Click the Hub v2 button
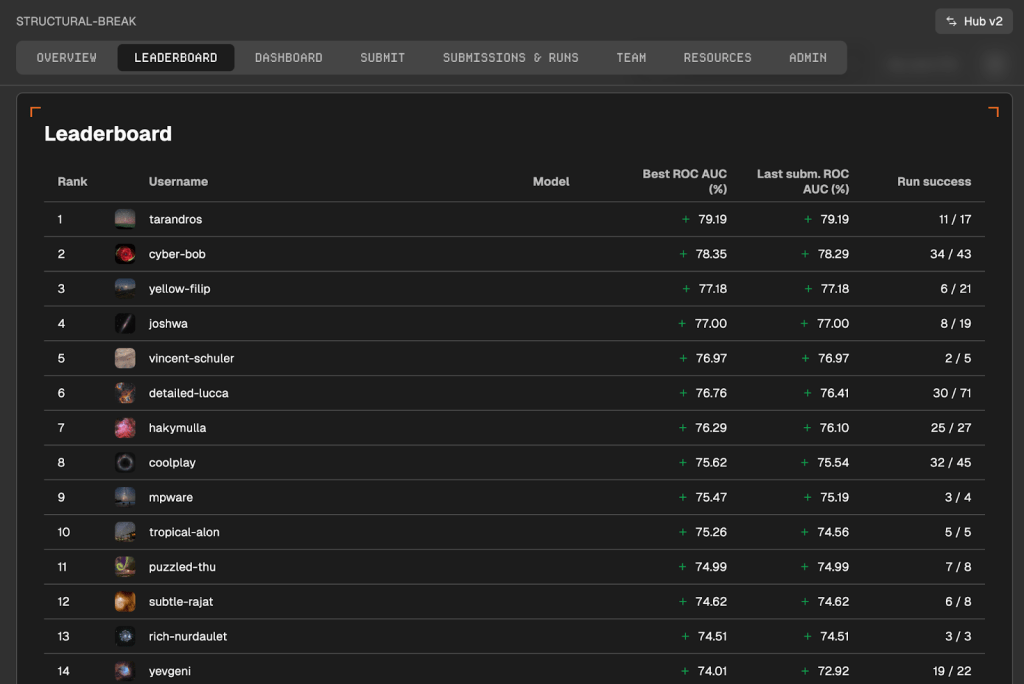Screen dimensions: 1024x684 (x=973, y=21)
